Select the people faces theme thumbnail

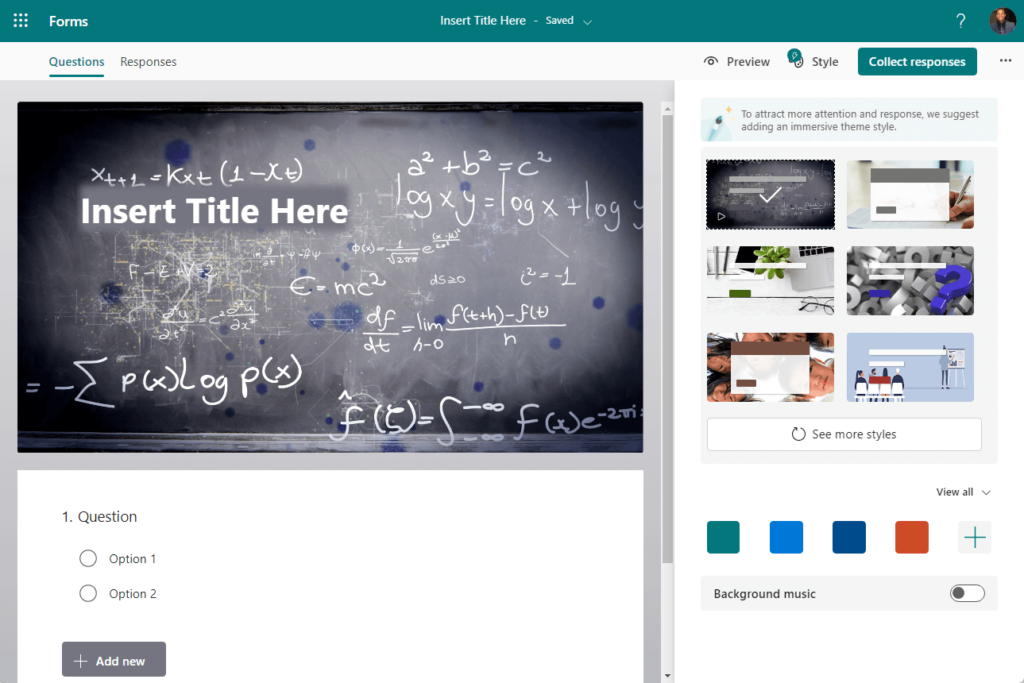pyautogui.click(x=770, y=367)
